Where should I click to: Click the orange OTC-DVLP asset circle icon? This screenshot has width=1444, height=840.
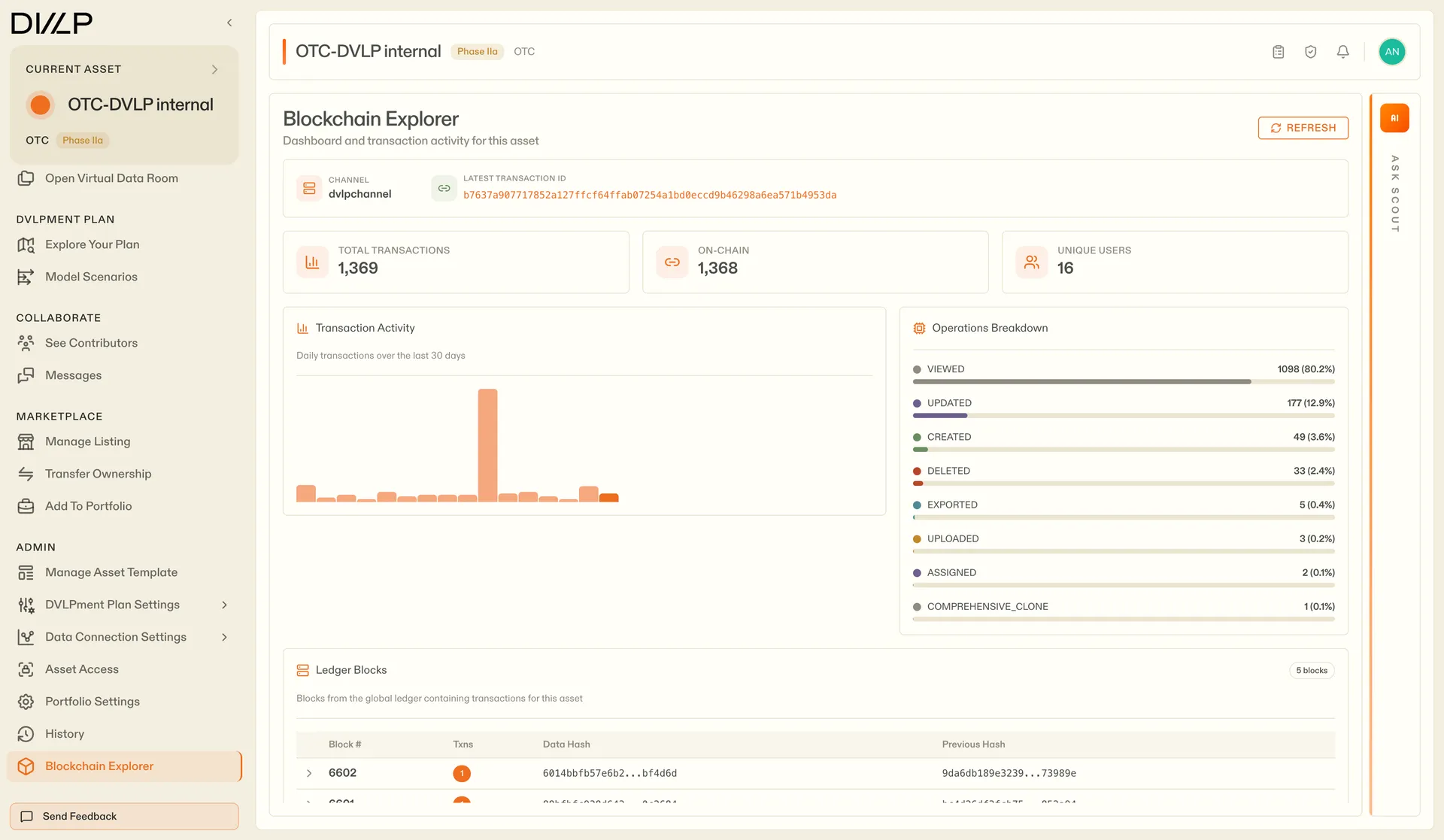coord(41,105)
